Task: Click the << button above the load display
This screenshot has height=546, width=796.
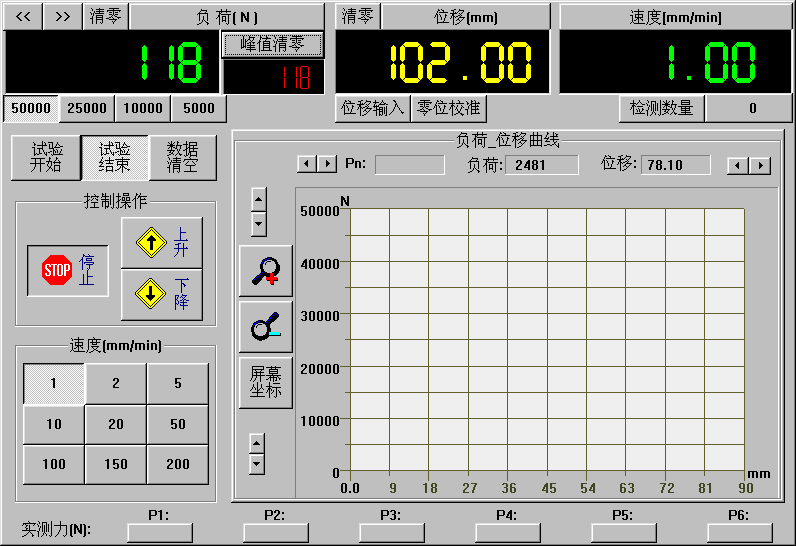Action: tap(23, 16)
